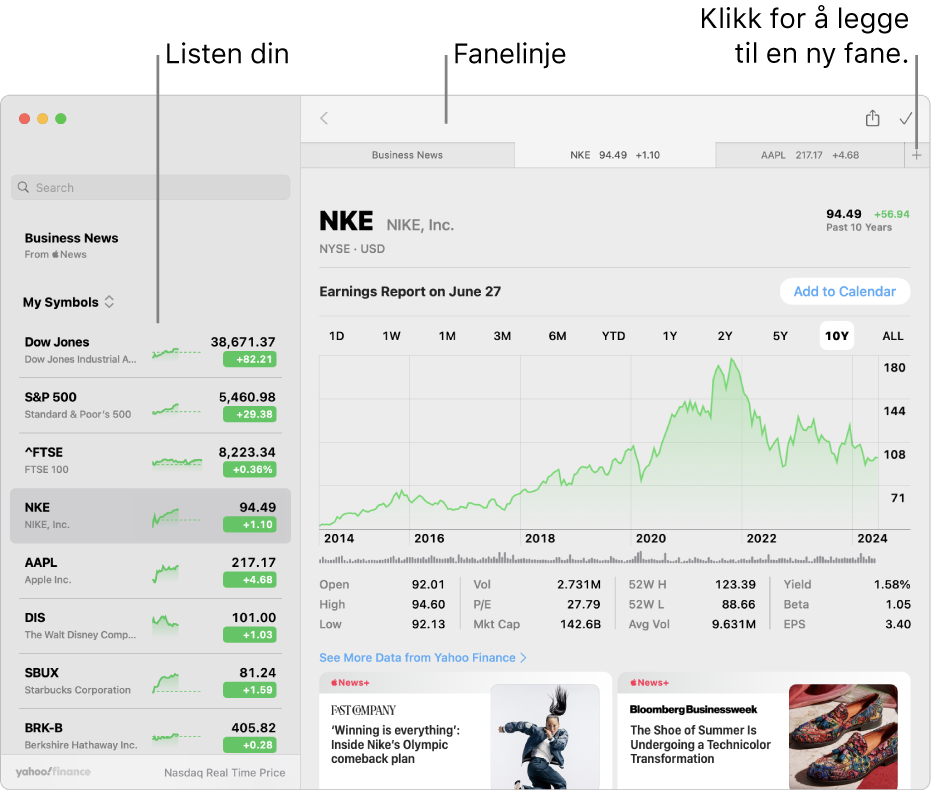Viewport: 934px width, 793px height.
Task: Click the Mkt Cap value 142.6B
Action: tap(580, 624)
